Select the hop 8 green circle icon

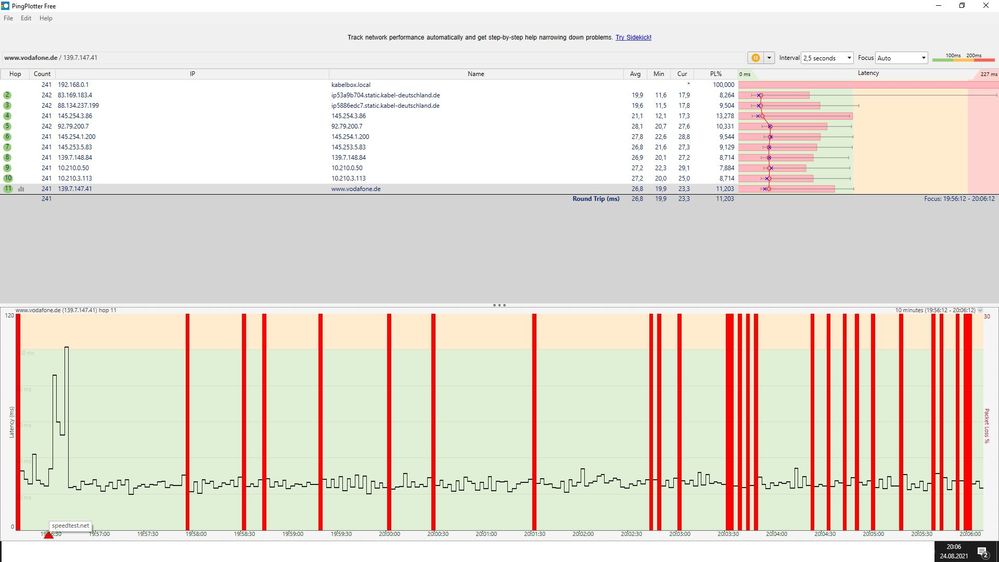(8, 157)
